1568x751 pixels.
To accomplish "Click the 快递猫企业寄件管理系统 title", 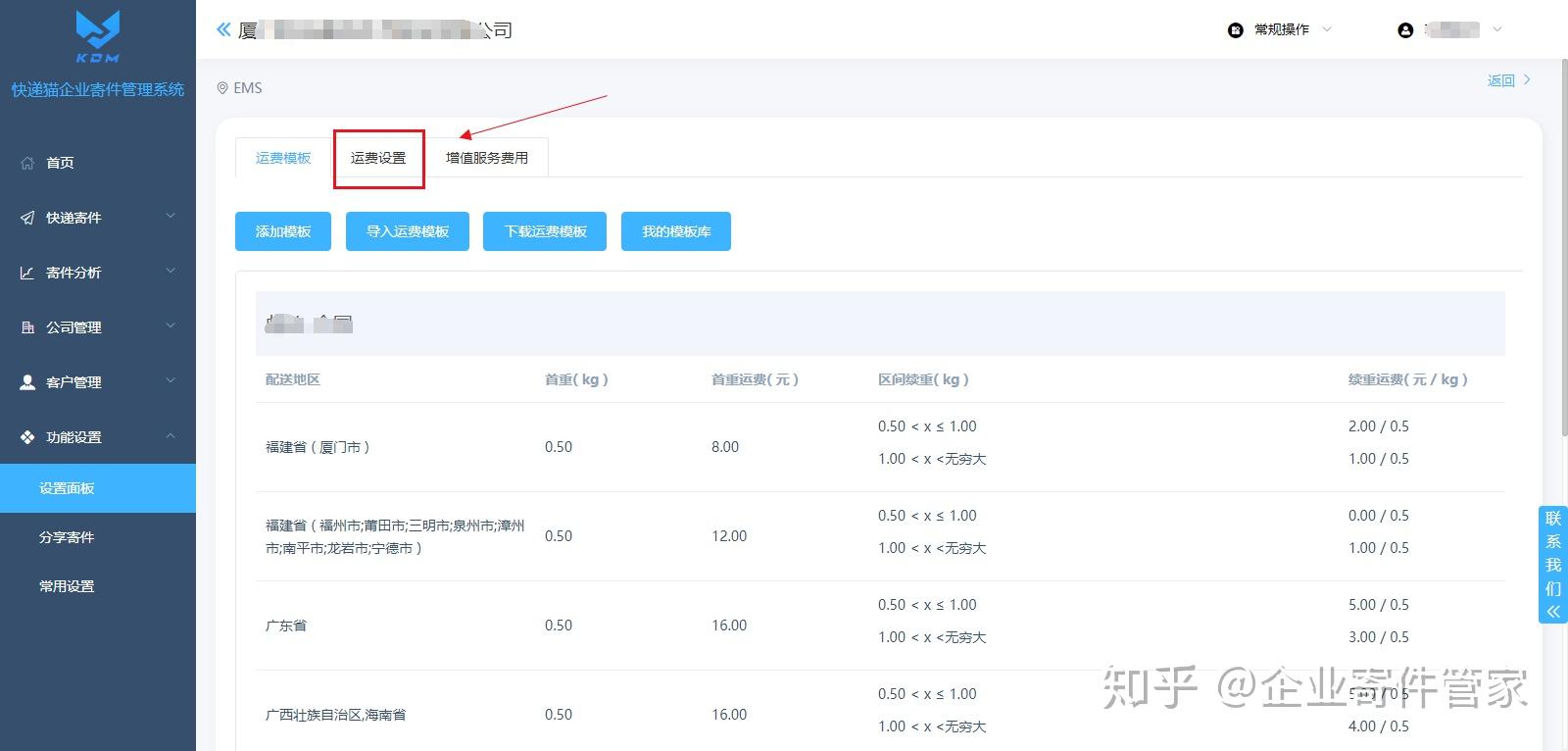I will point(98,89).
